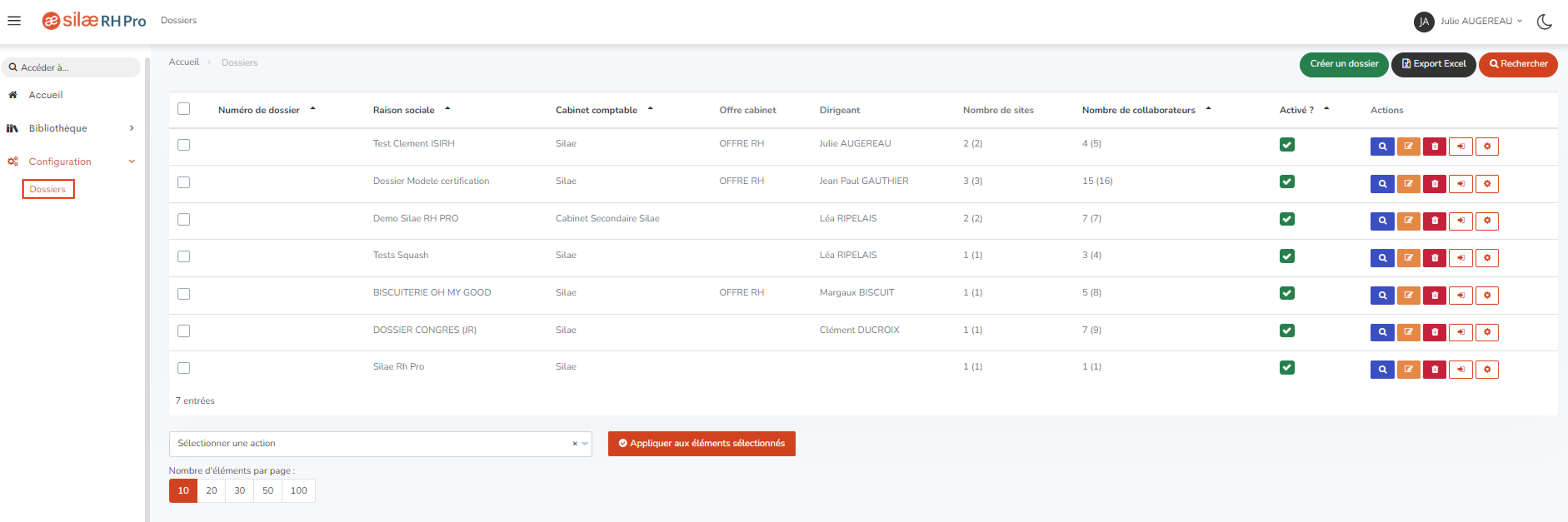Edit Demo Silae RH PRO dossier
The width and height of the screenshot is (1568, 522).
point(1408,221)
